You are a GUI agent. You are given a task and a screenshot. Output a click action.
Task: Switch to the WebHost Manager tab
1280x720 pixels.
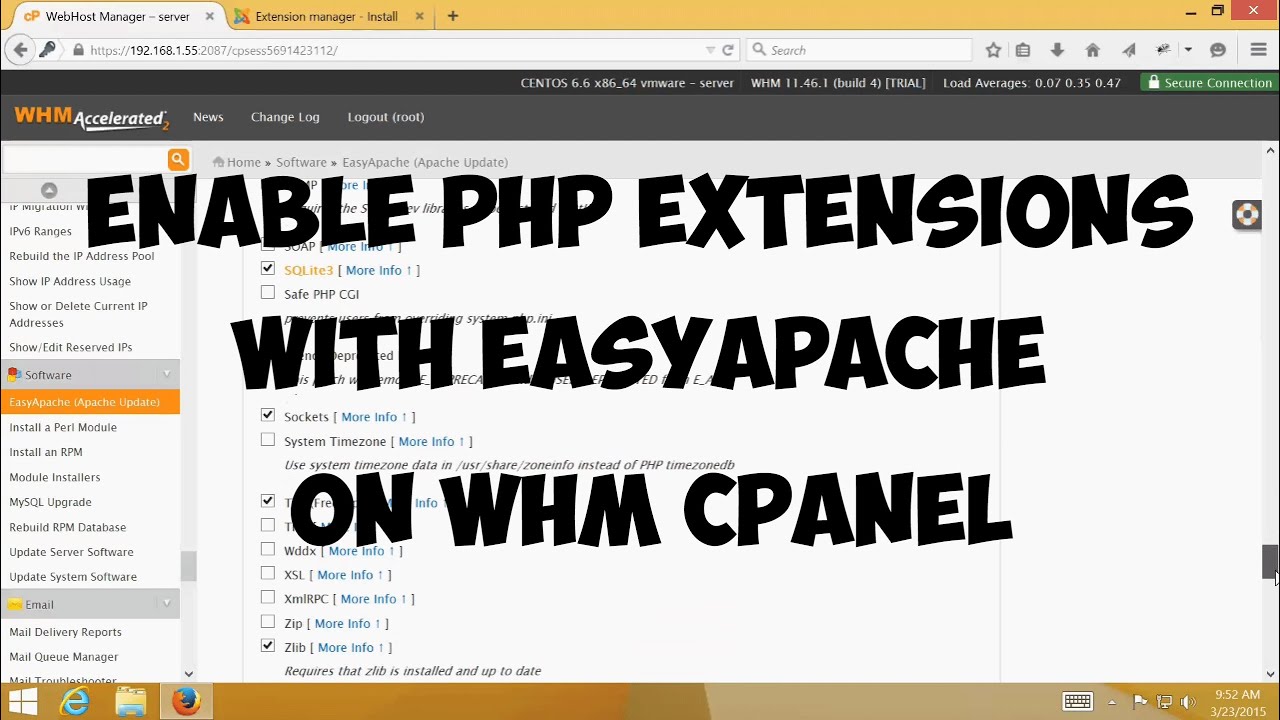118,16
